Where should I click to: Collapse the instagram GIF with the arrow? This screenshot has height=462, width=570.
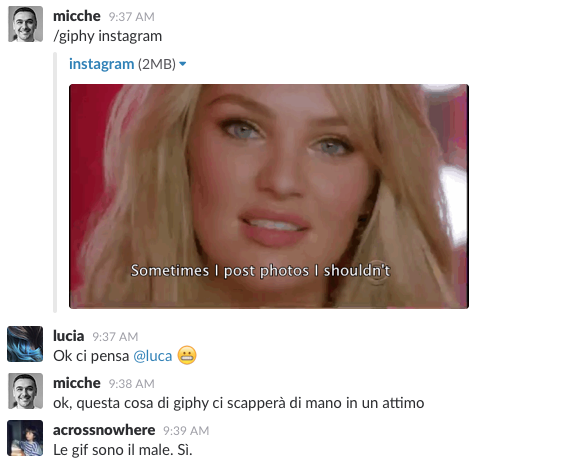pyautogui.click(x=182, y=64)
